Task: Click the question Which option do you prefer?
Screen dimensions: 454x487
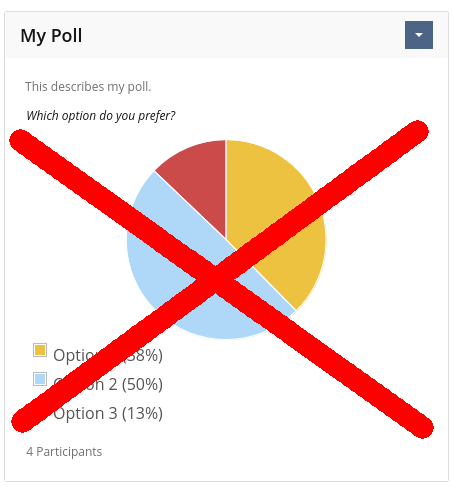Action: click(101, 116)
